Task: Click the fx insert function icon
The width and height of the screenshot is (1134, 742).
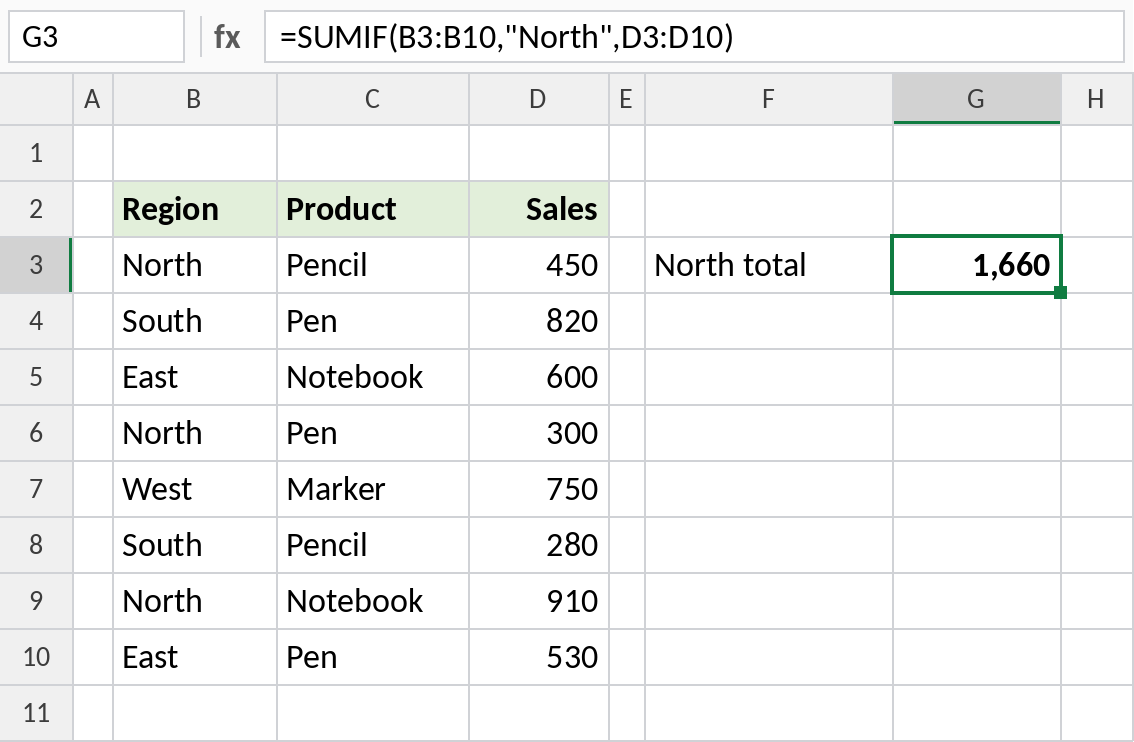Action: pos(226,37)
